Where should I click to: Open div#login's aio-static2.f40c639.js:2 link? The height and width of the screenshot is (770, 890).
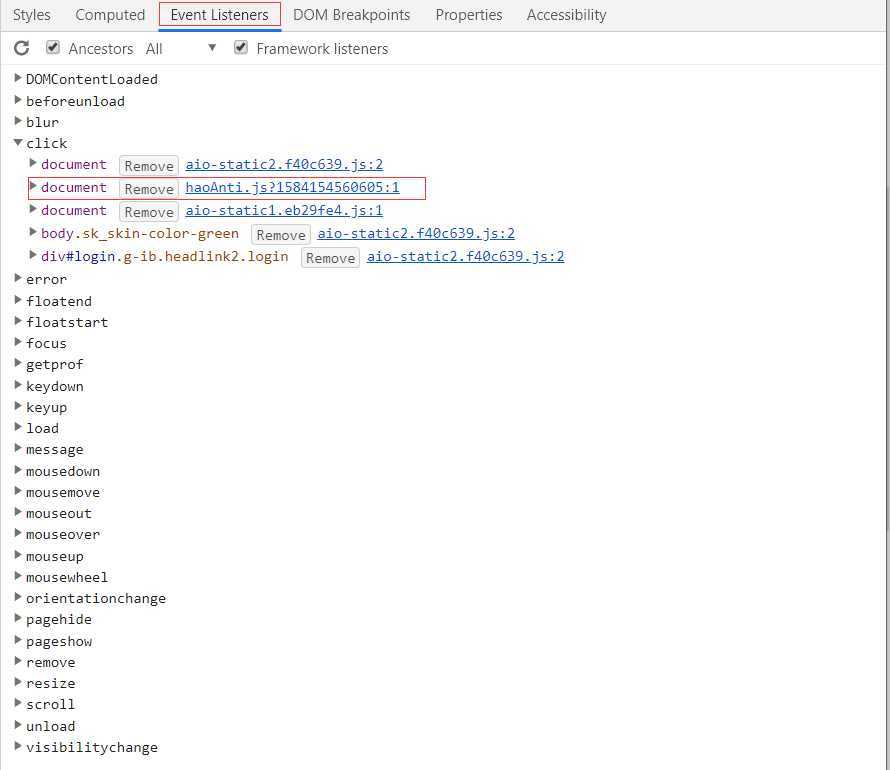point(465,256)
